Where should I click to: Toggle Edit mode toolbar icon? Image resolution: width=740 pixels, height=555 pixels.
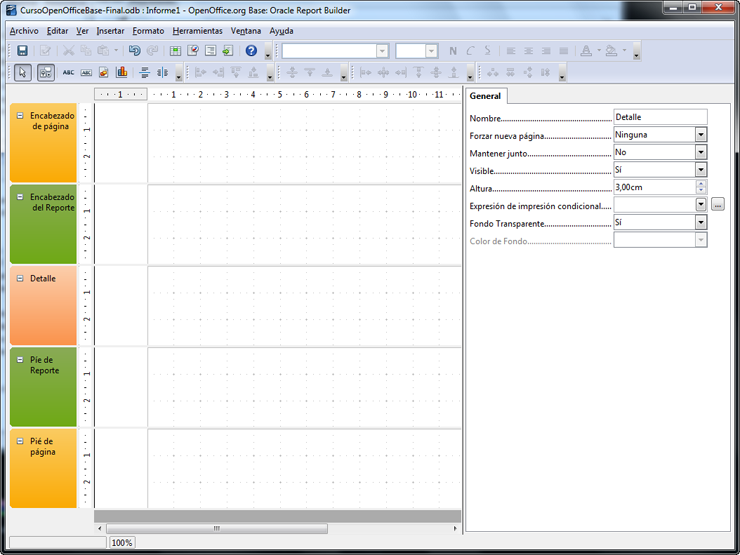[x=45, y=50]
